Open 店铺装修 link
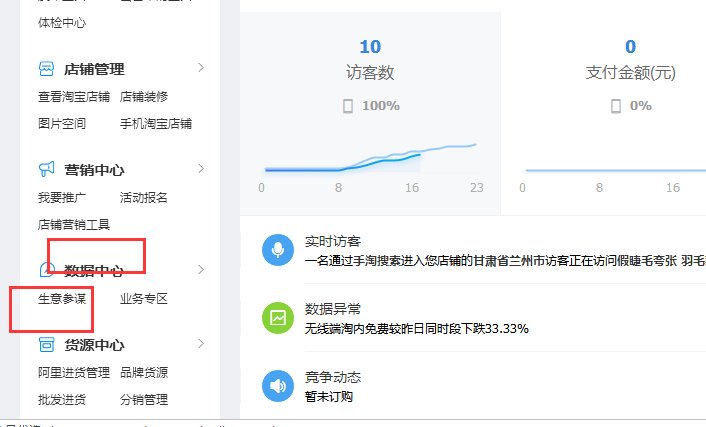The width and height of the screenshot is (706, 427). pyautogui.click(x=144, y=96)
